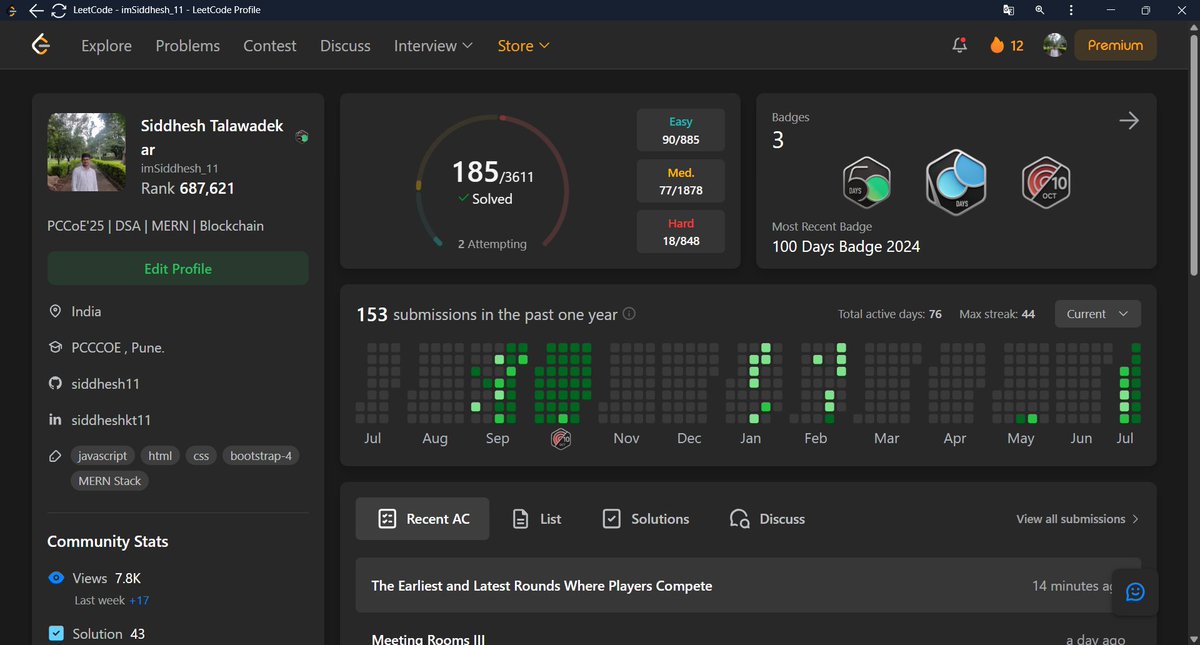Viewport: 1200px width, 645px height.
Task: Click the 2 Attempting label
Action: pyautogui.click(x=492, y=244)
